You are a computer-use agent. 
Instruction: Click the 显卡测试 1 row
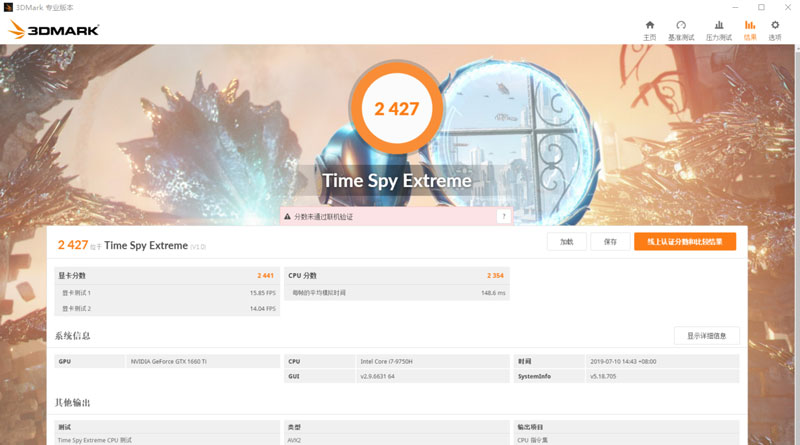pyautogui.click(x=167, y=293)
